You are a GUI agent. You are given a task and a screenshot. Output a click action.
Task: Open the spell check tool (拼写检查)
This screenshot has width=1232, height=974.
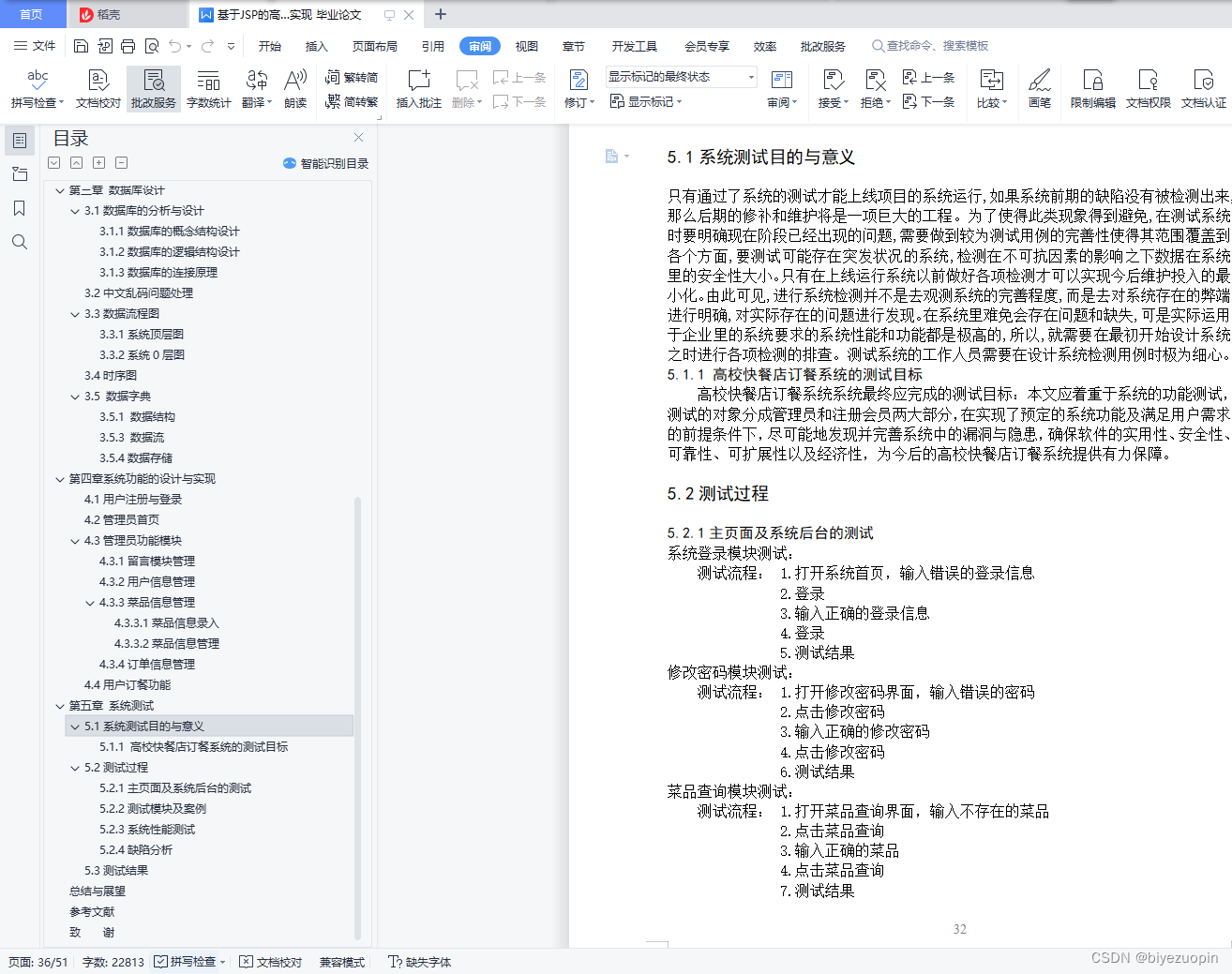pos(38,88)
